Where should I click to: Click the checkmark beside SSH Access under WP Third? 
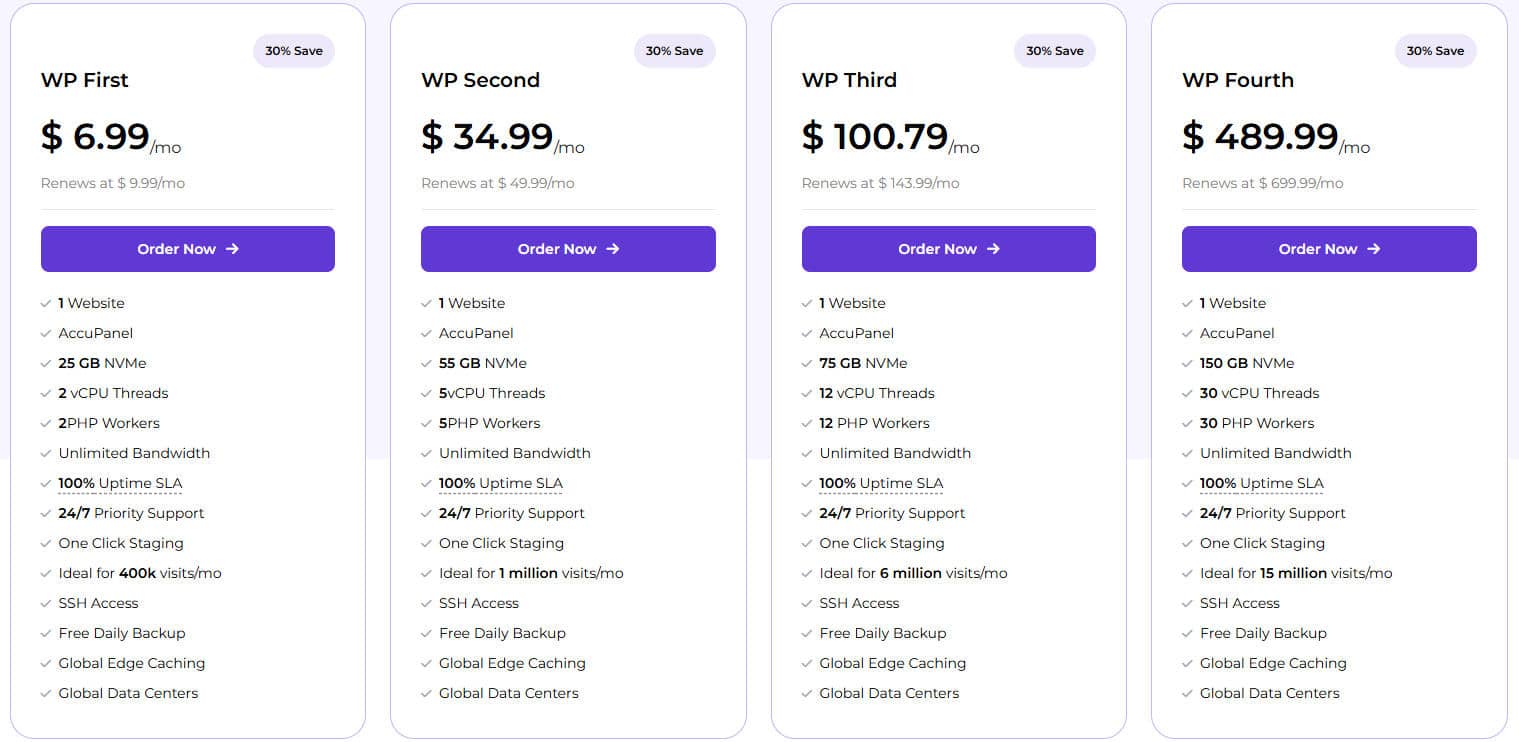tap(808, 603)
